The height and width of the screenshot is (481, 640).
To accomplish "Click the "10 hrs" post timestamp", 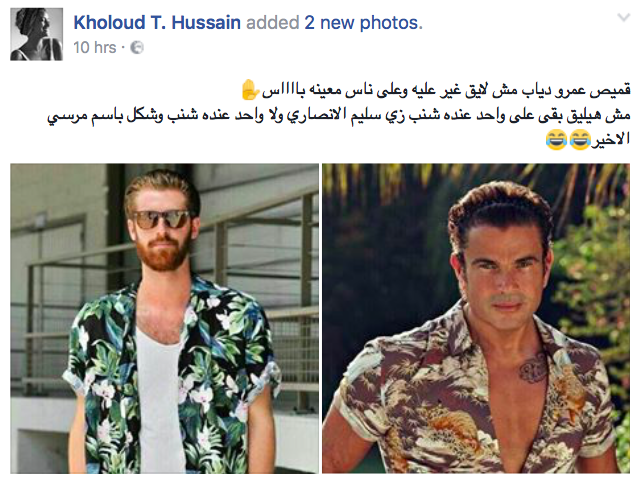I will coord(95,48).
